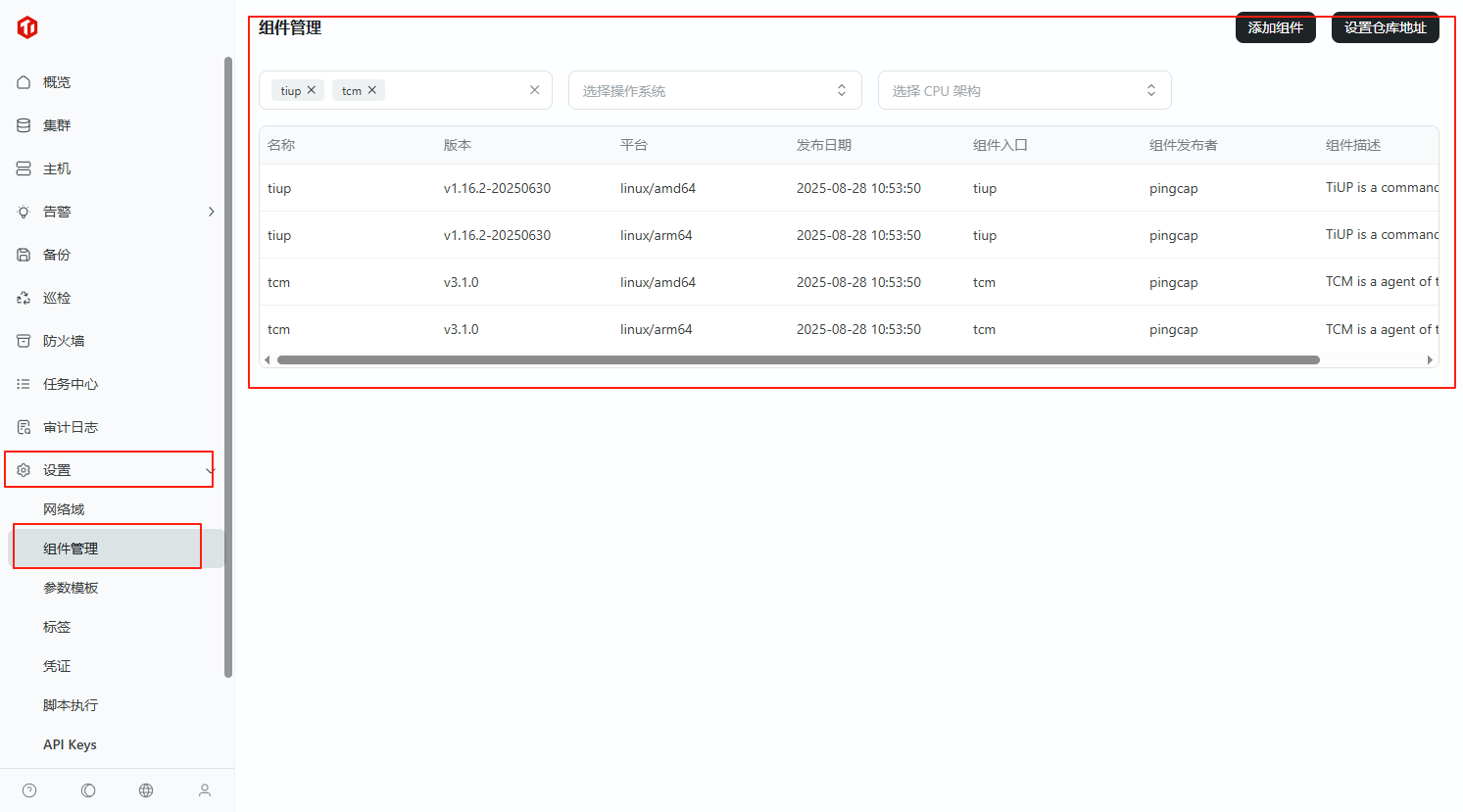The width and height of the screenshot is (1463, 812).
Task: Open 任务中心 via its list icon
Action: pos(24,384)
